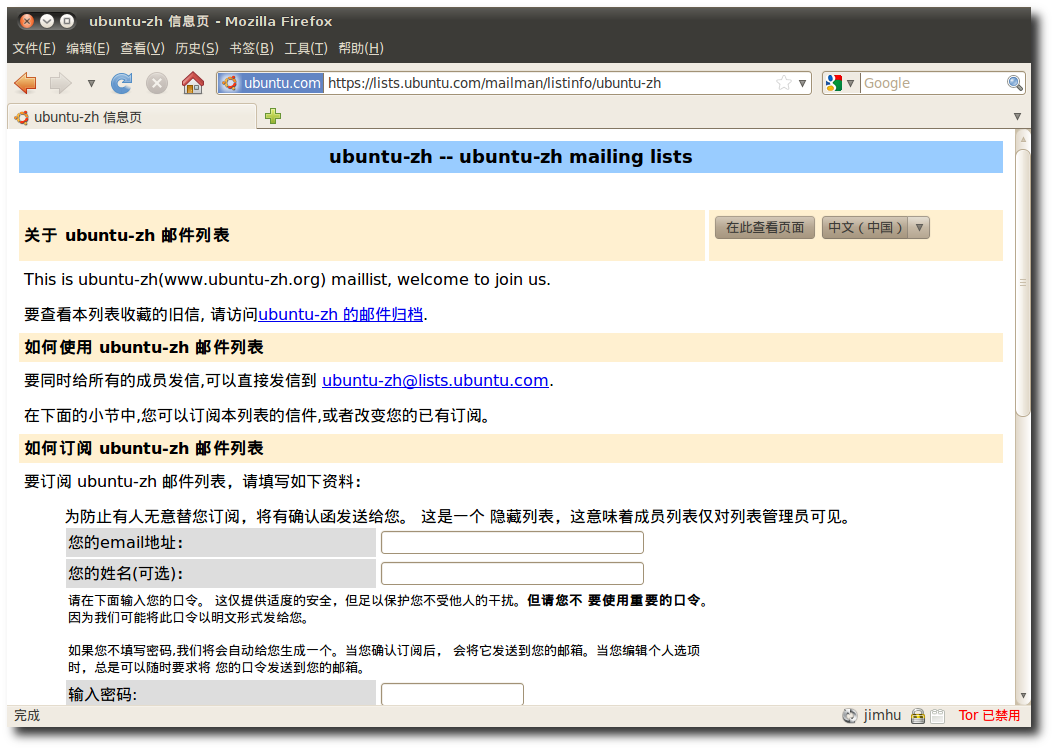This screenshot has width=1054, height=750.
Task: Click the 您的email地址 input field
Action: (x=512, y=542)
